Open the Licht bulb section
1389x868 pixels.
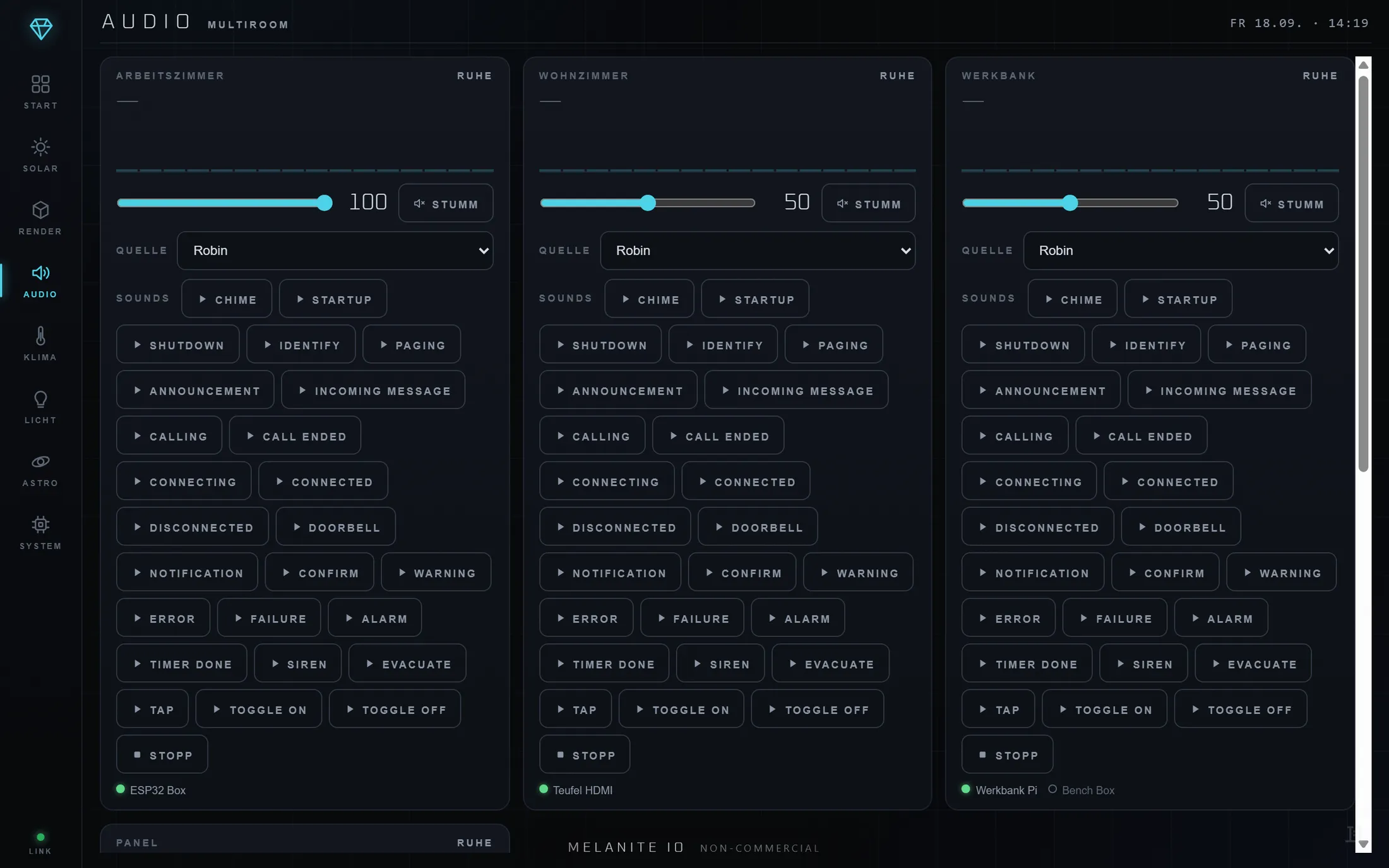coord(40,407)
